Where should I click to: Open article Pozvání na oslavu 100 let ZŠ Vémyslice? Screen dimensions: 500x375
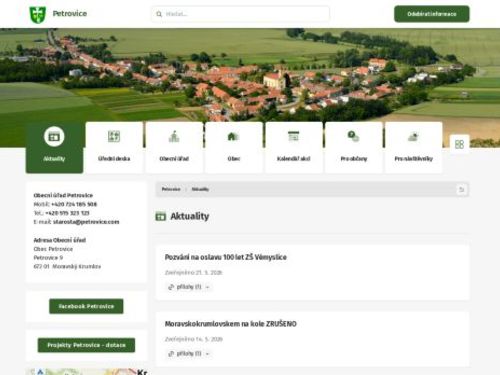pos(226,257)
